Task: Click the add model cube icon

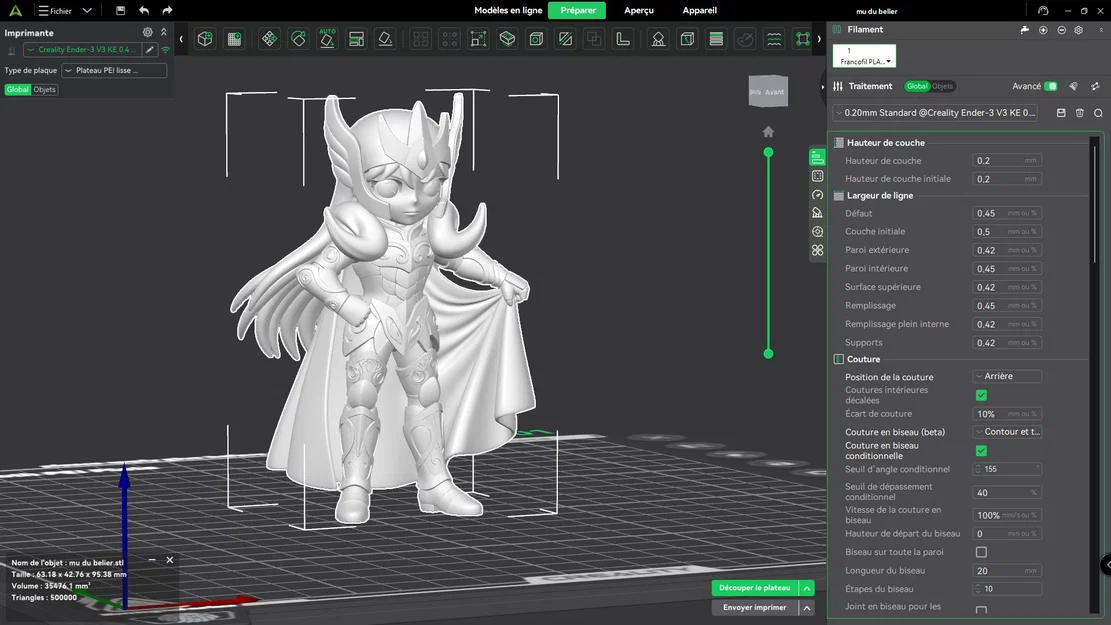Action: tap(205, 39)
